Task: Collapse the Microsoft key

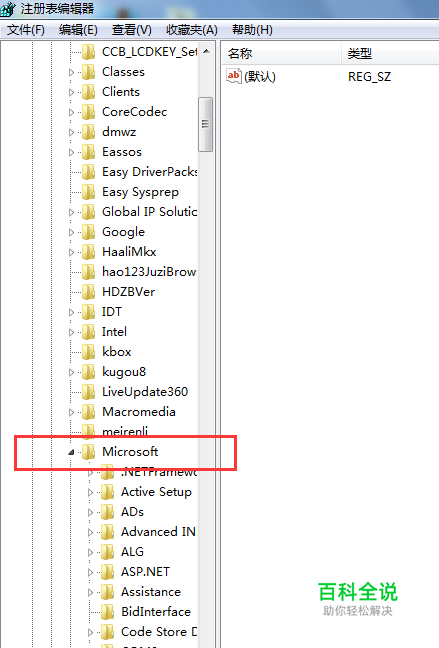Action: [x=71, y=453]
